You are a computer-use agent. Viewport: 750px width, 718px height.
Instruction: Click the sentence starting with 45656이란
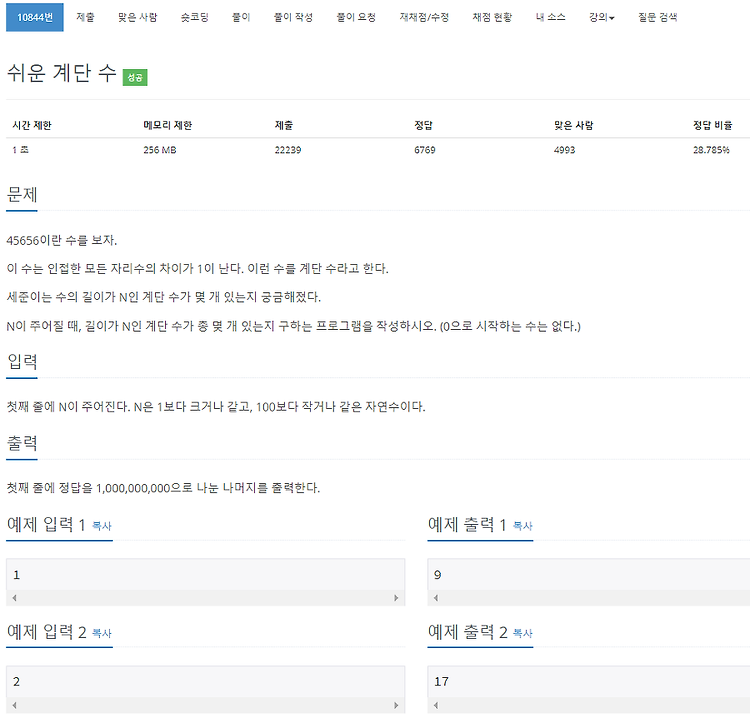tap(62, 240)
